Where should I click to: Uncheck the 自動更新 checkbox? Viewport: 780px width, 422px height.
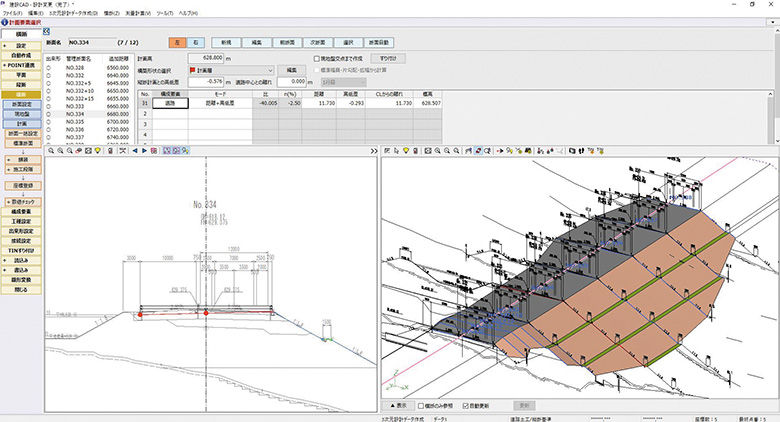point(466,406)
